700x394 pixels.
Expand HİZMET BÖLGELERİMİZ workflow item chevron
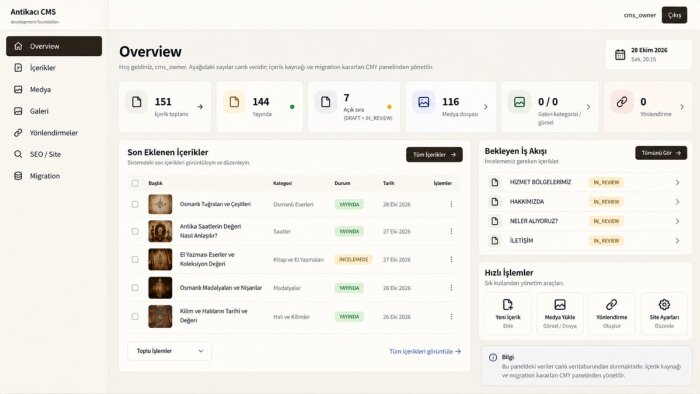point(677,182)
